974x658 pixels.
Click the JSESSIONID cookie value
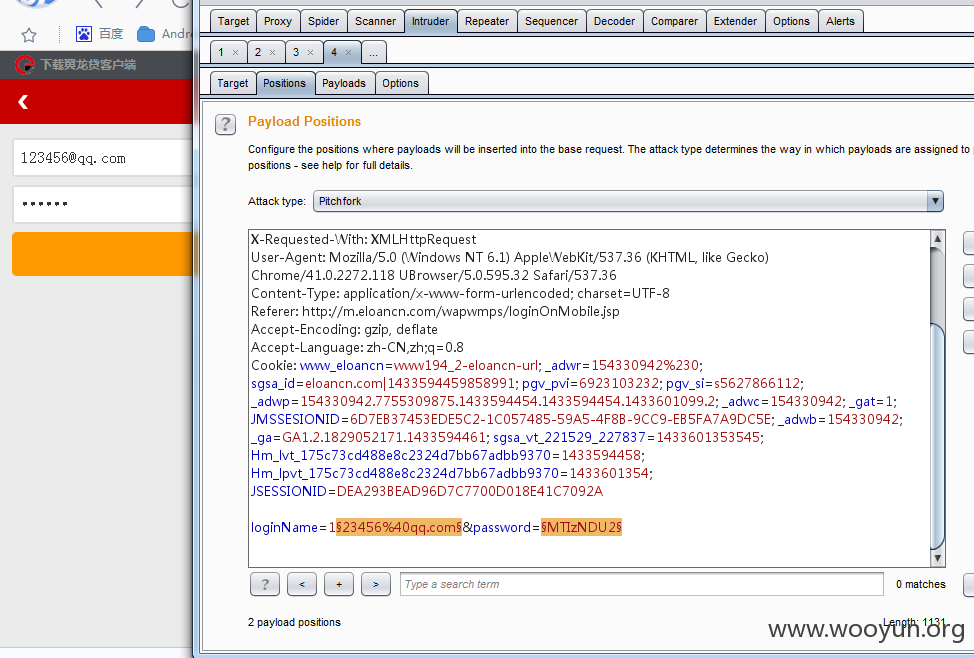click(x=470, y=491)
